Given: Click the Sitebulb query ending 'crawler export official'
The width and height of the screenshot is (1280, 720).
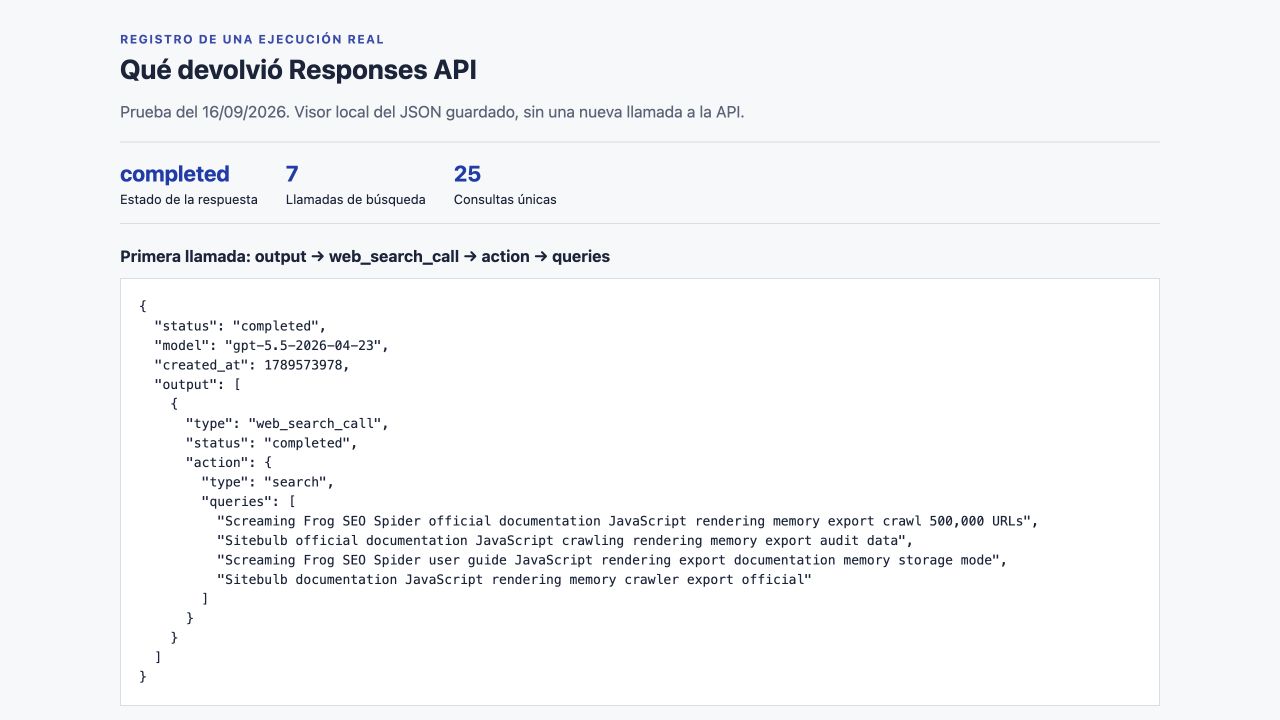Looking at the screenshot, I should 515,579.
